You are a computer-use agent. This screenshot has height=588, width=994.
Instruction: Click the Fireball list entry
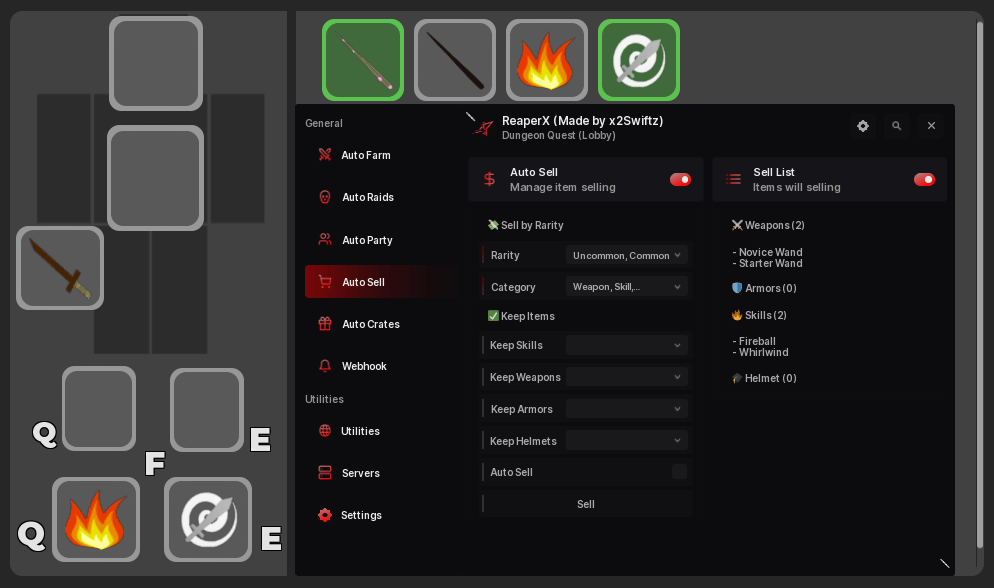click(x=754, y=341)
